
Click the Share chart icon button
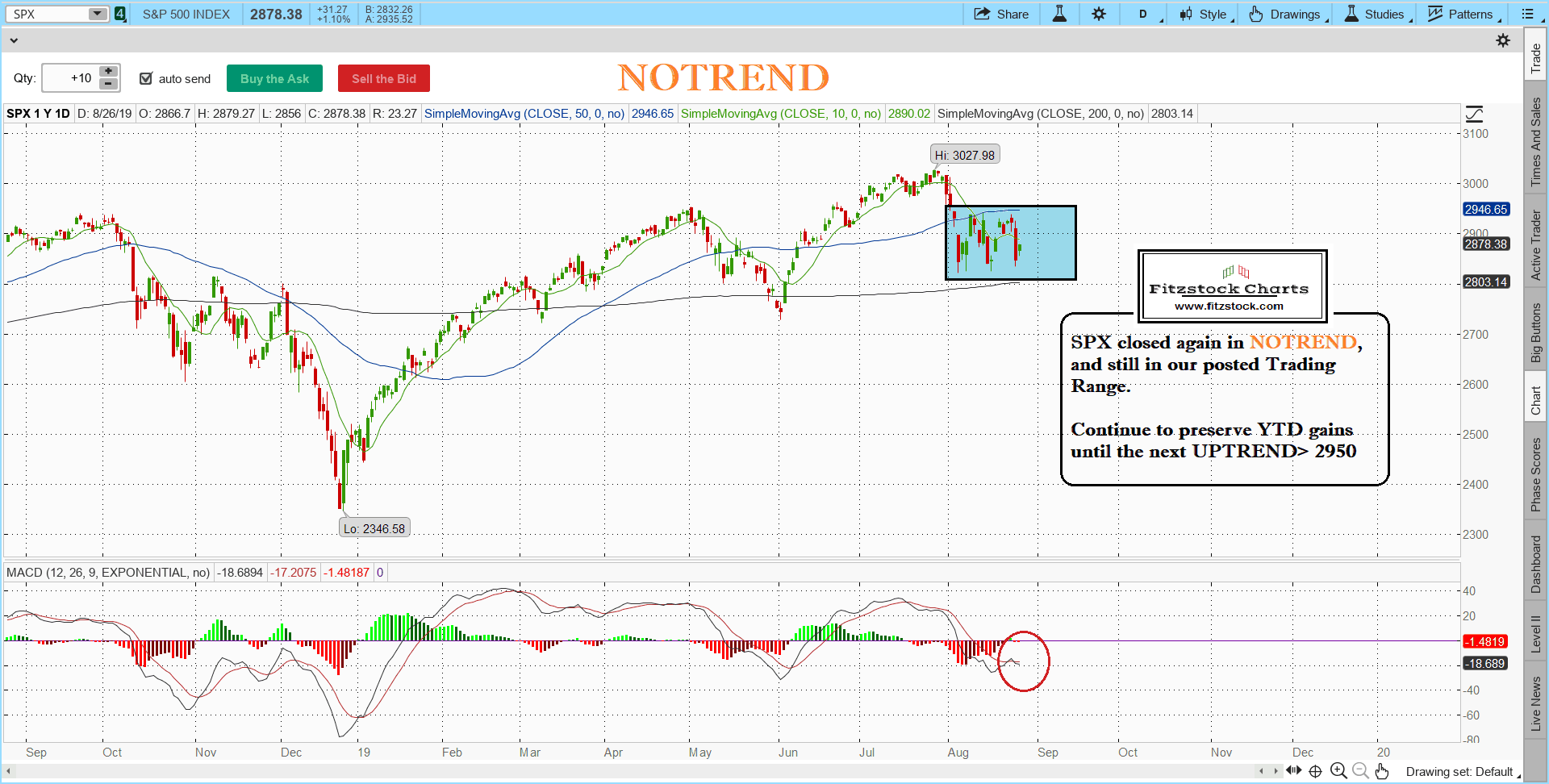pos(1001,14)
